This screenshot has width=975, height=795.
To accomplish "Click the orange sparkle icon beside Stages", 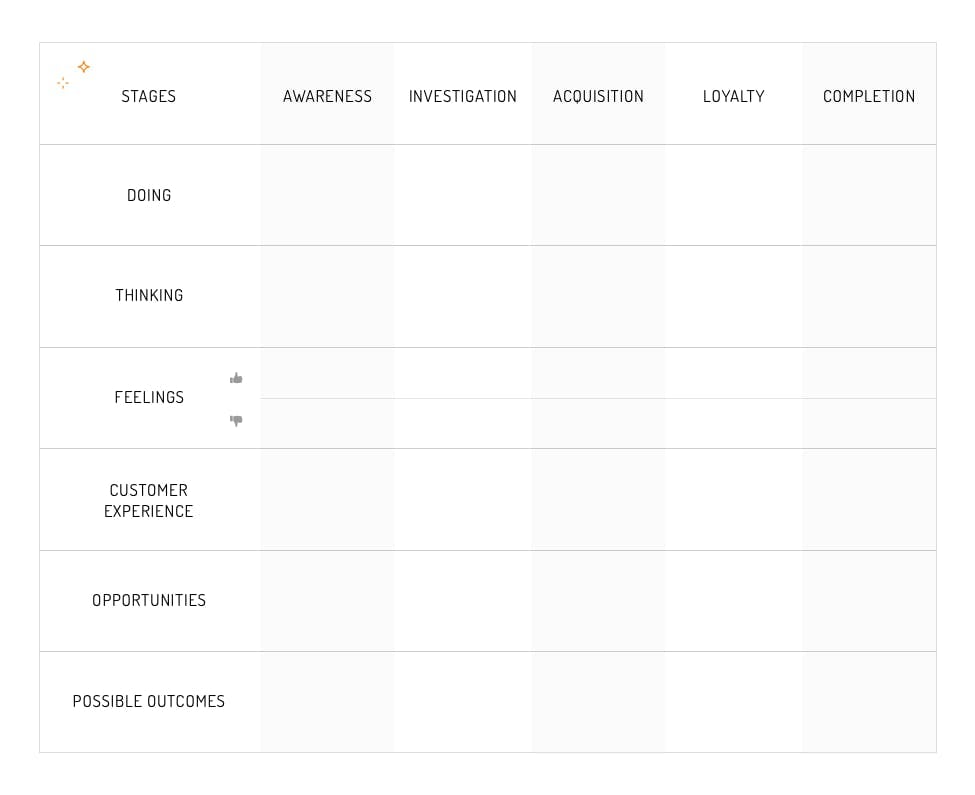I will 83,67.
